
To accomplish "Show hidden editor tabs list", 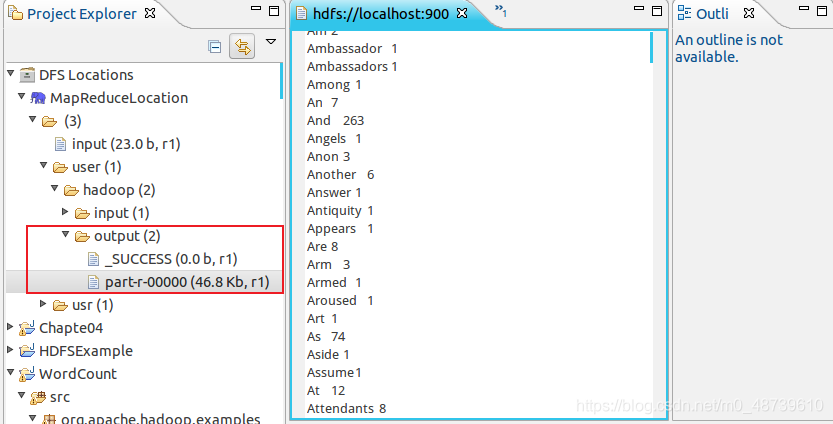I will coord(500,10).
